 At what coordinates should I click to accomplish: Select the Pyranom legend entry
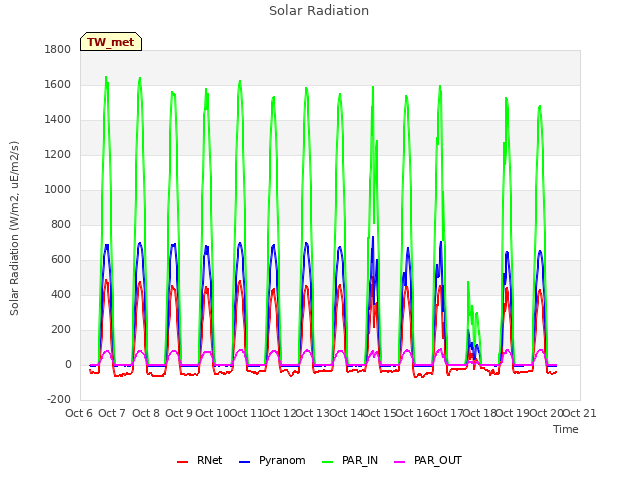point(272,461)
